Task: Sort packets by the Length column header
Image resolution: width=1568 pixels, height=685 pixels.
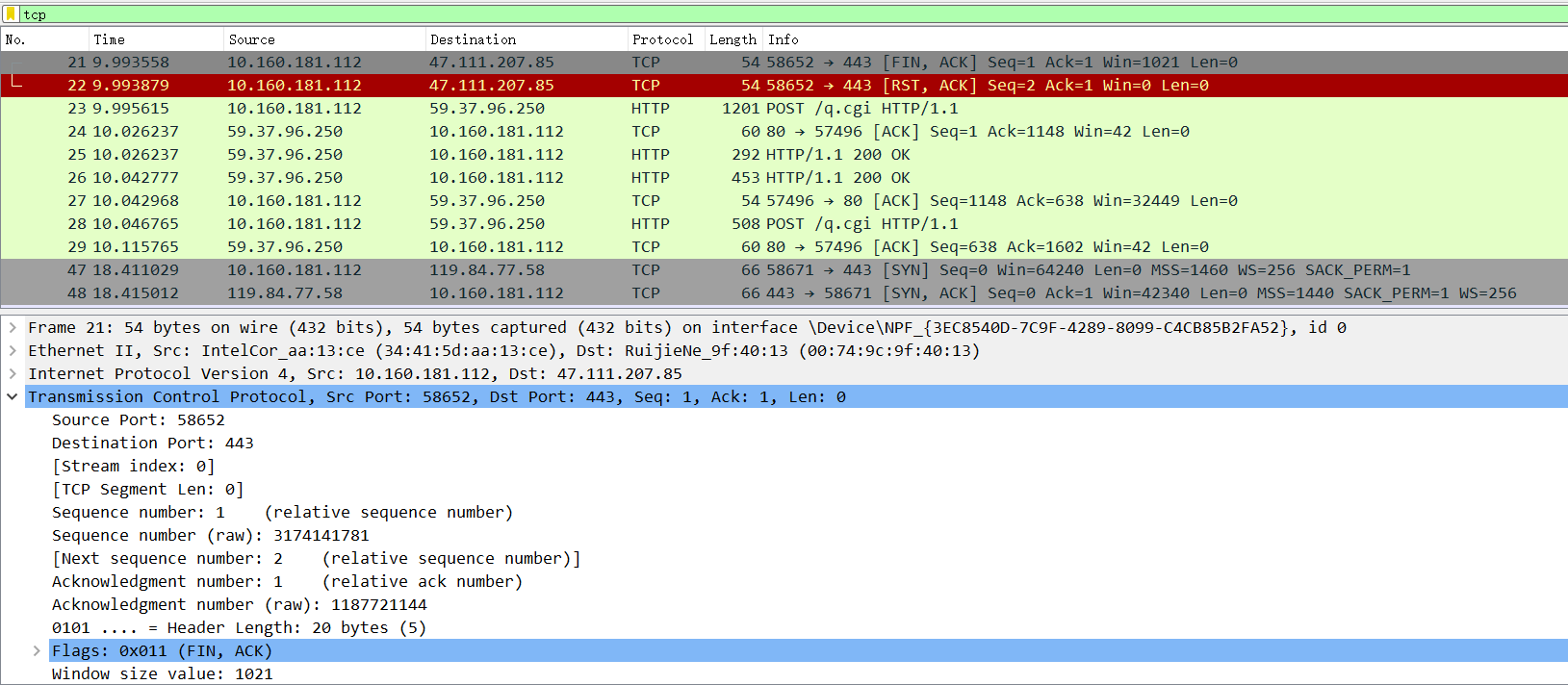Action: (733, 39)
